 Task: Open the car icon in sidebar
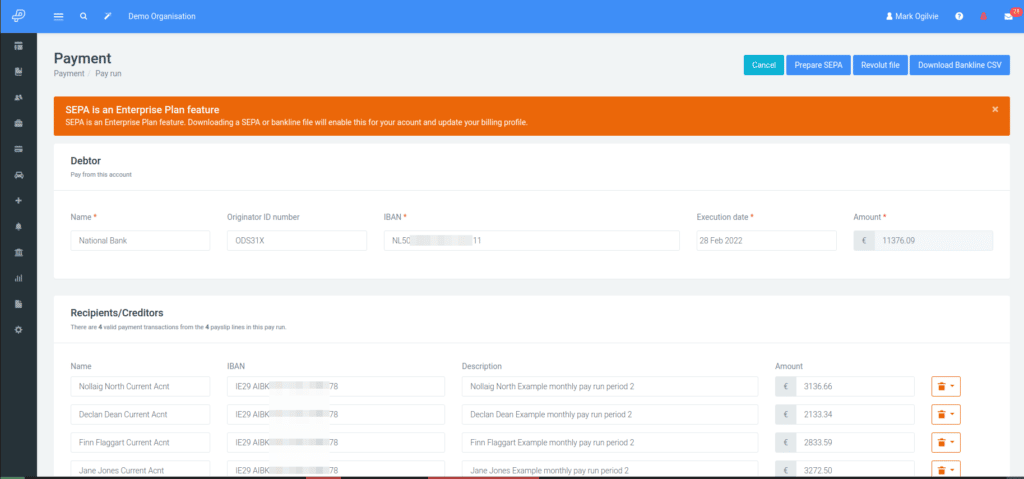click(18, 175)
